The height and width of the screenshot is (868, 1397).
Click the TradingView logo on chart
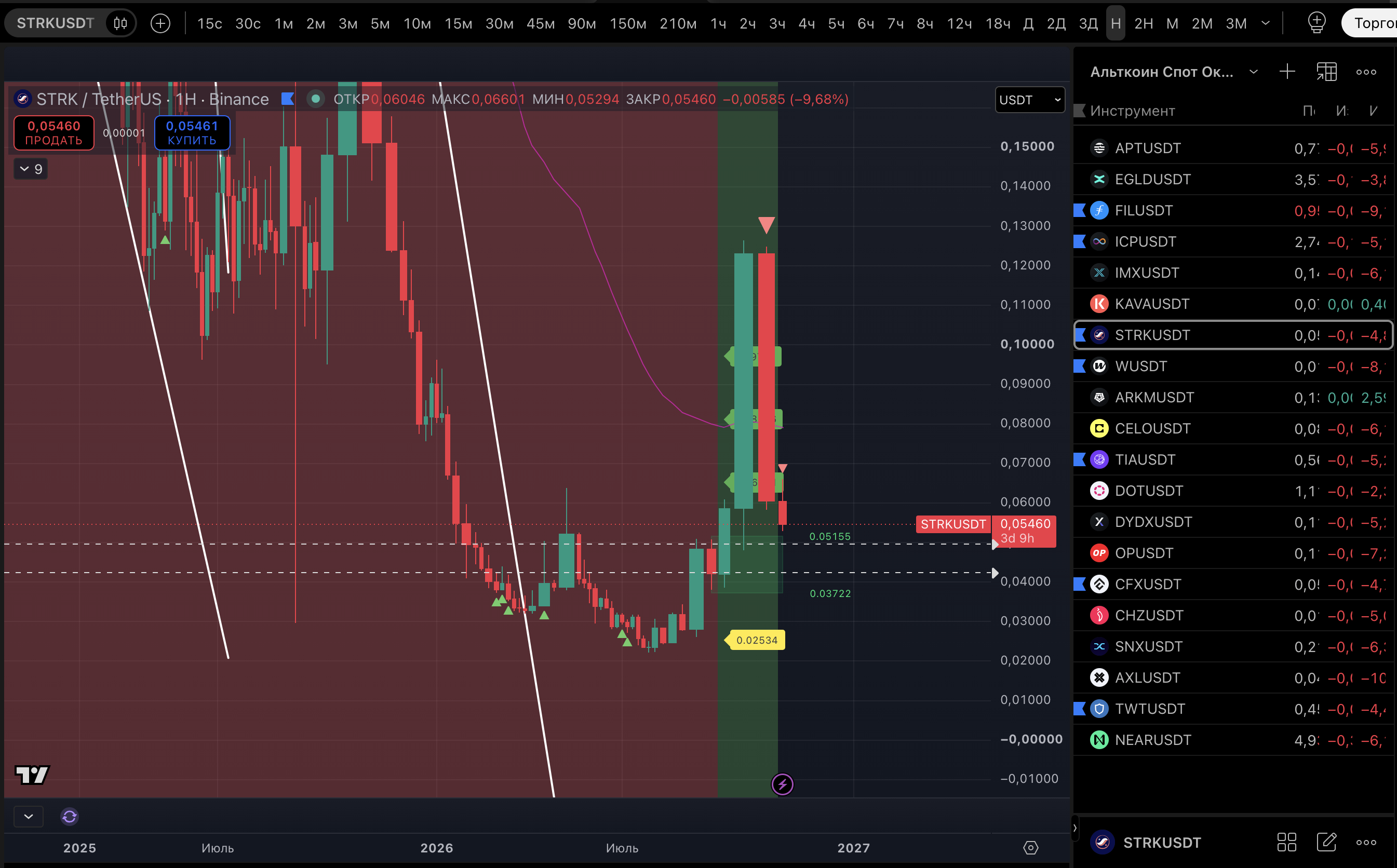tap(32, 775)
